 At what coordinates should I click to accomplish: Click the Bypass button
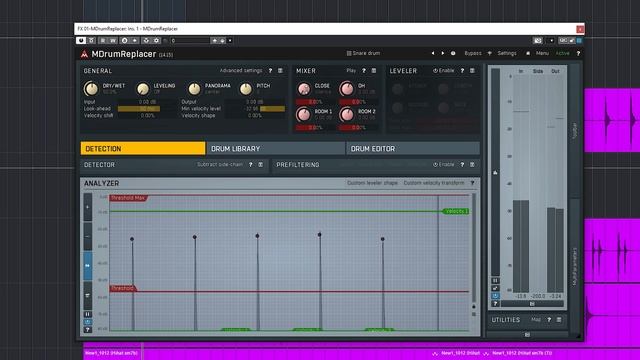tap(473, 53)
